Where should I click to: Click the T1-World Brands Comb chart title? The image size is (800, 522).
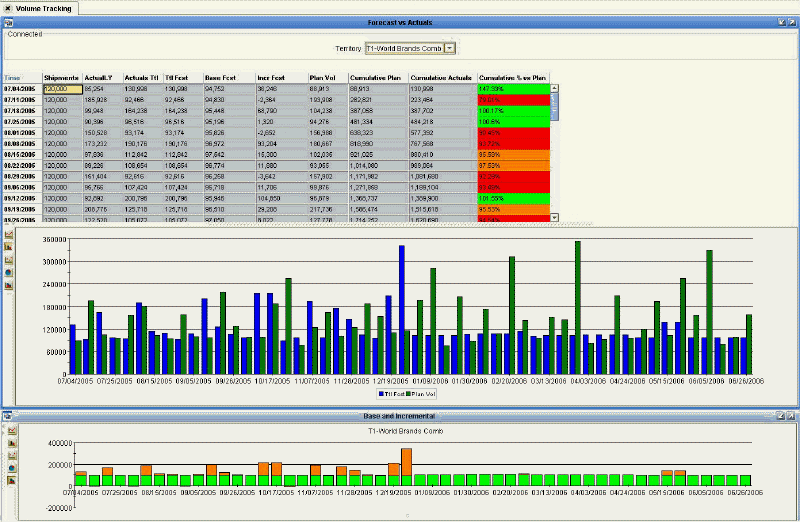tap(406, 431)
